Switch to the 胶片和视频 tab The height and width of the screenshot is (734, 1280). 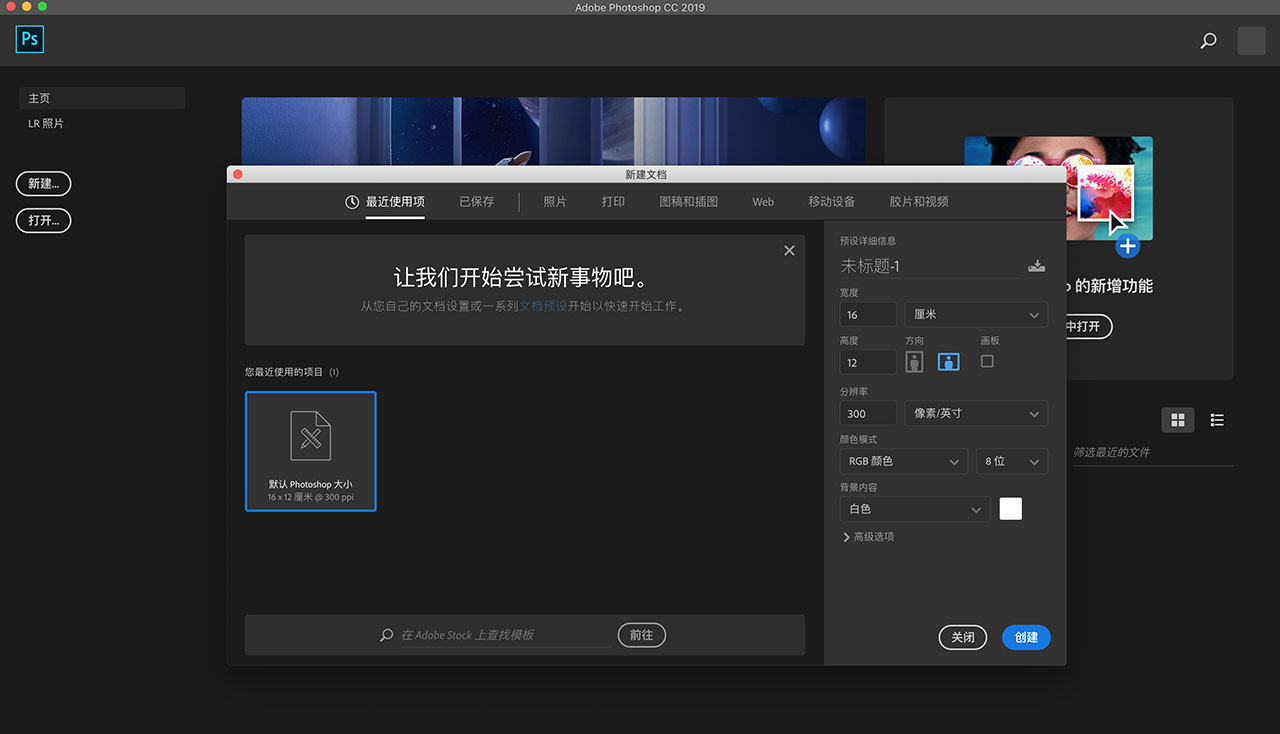[919, 202]
